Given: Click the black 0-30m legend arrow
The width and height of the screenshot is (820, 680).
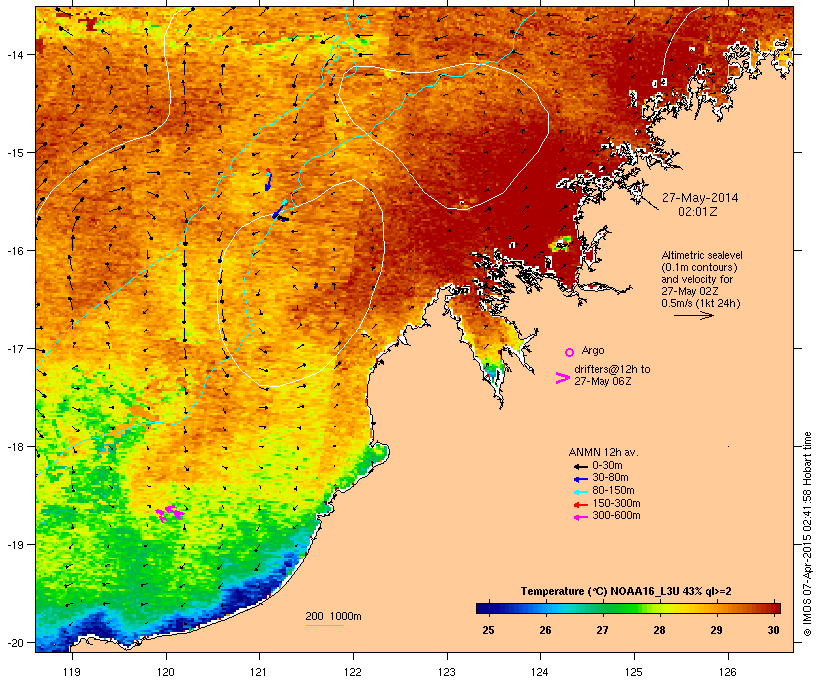Looking at the screenshot, I should point(580,466).
